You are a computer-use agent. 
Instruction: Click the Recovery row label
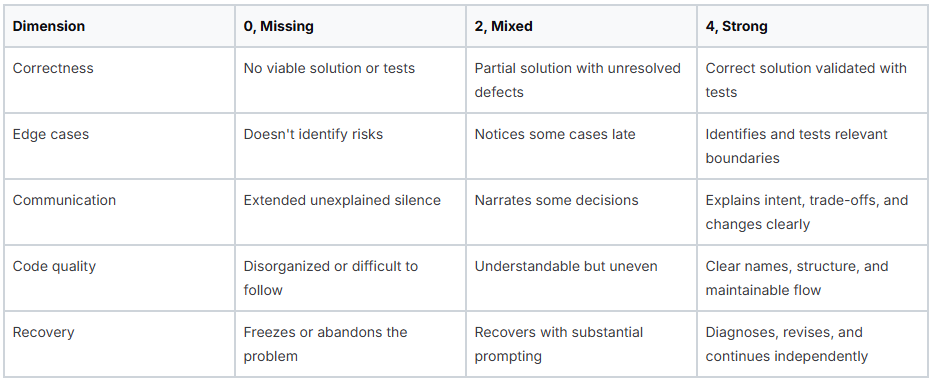click(x=119, y=344)
